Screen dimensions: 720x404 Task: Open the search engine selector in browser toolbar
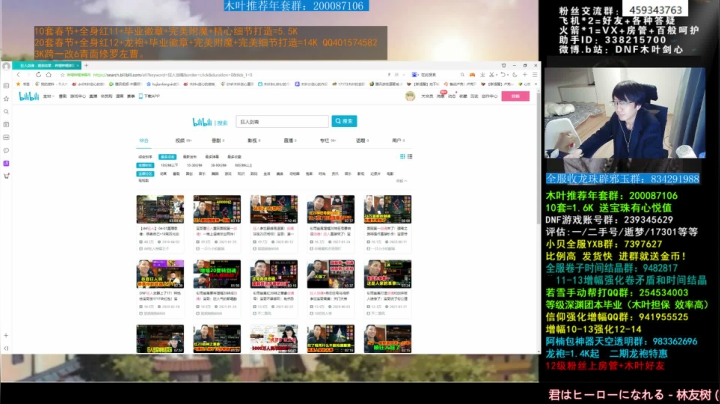416,75
